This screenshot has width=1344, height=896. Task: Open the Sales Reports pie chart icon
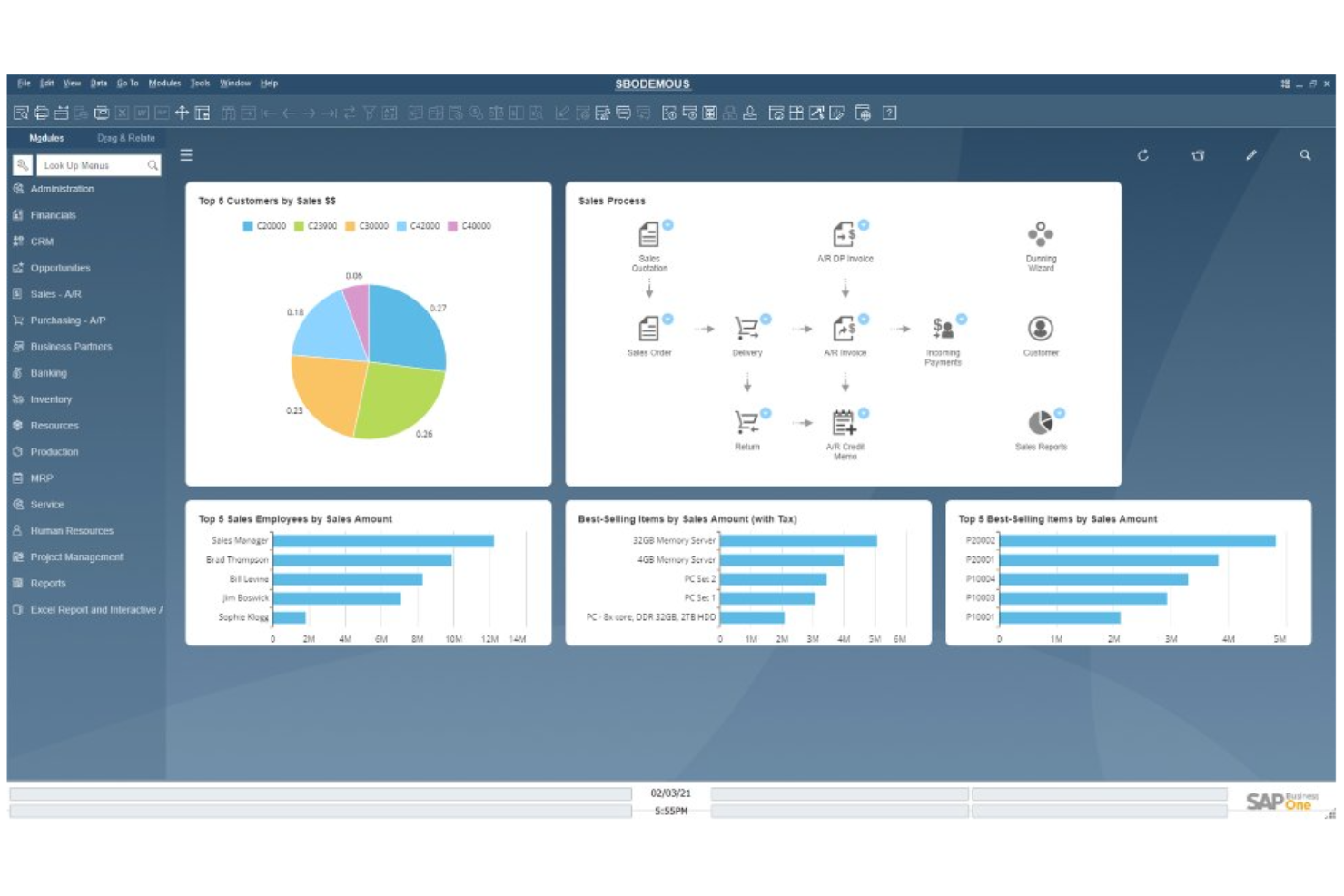(1041, 420)
